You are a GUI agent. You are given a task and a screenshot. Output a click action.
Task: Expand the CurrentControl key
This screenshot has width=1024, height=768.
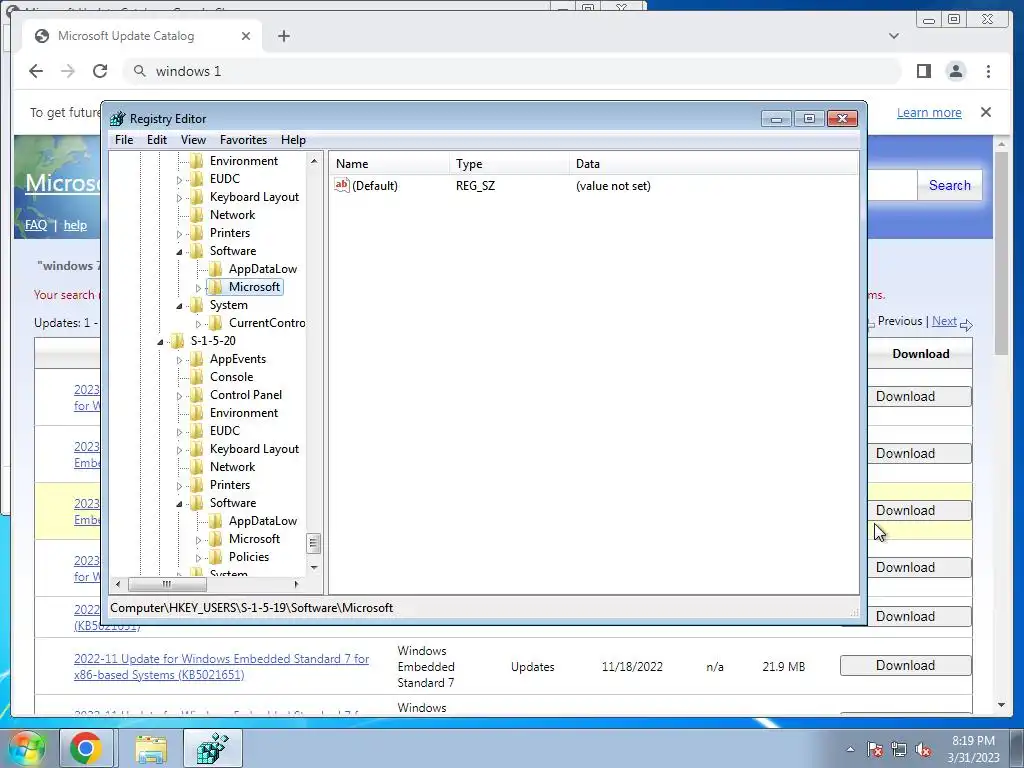(x=199, y=324)
